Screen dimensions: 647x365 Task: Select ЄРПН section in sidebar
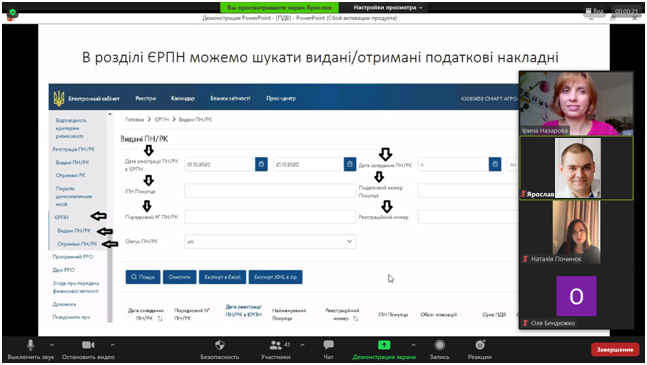click(x=61, y=217)
